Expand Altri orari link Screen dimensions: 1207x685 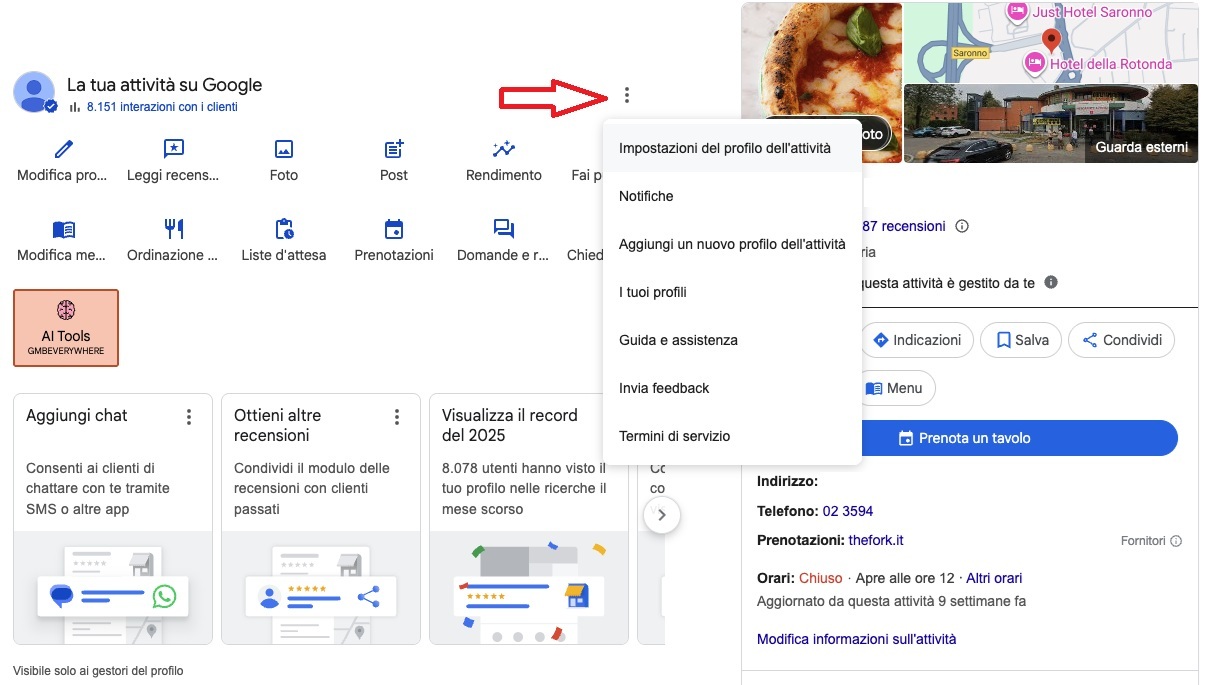pos(994,578)
